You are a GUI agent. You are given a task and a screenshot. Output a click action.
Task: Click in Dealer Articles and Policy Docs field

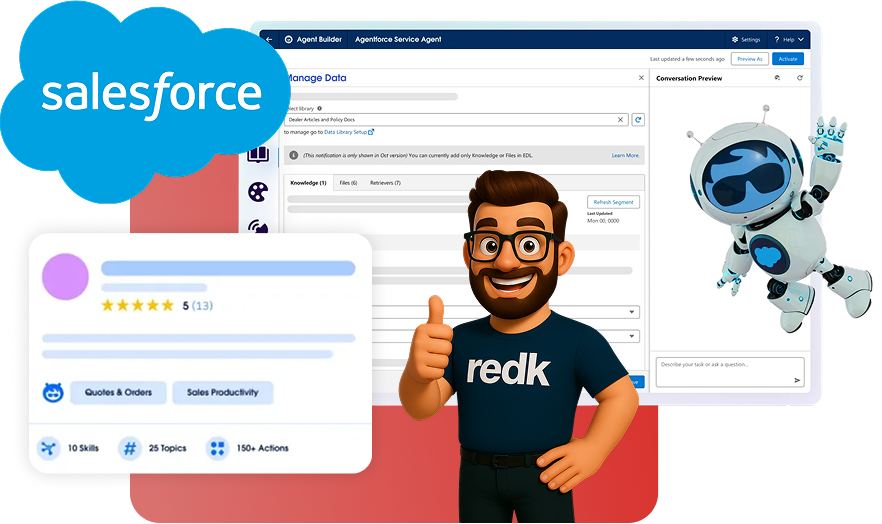pyautogui.click(x=456, y=120)
